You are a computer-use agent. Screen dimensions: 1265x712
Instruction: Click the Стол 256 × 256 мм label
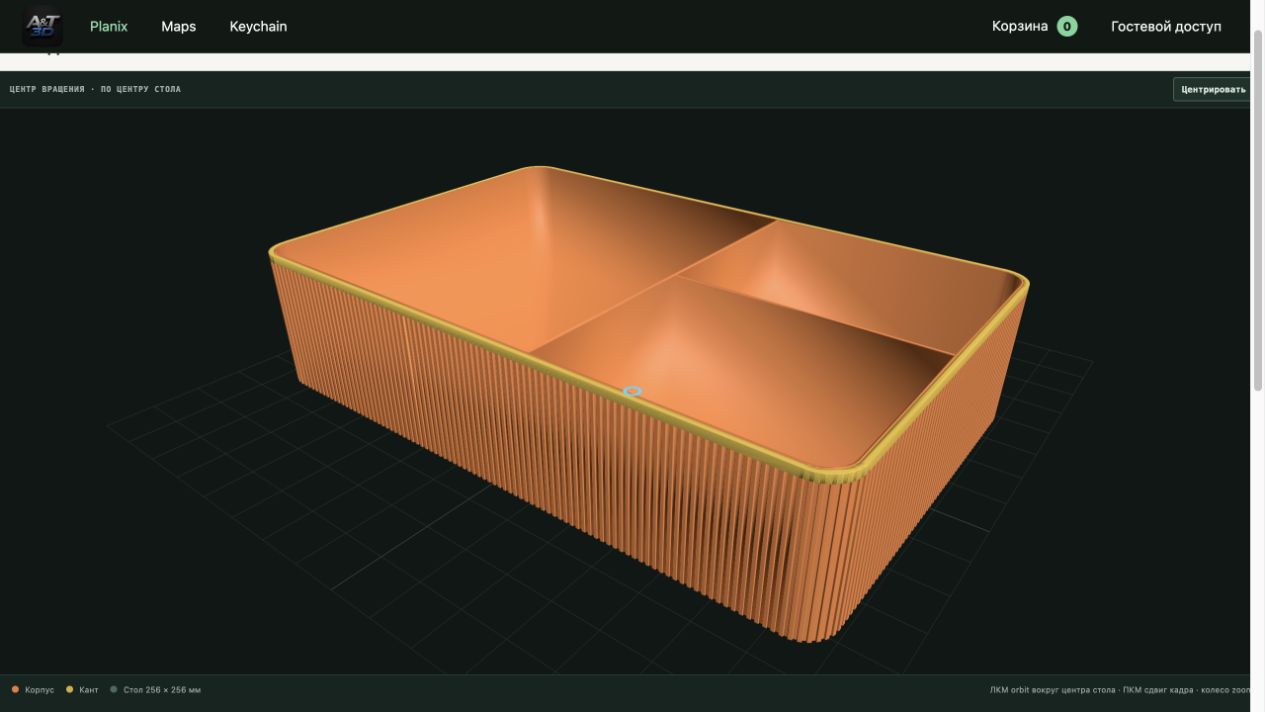162,690
